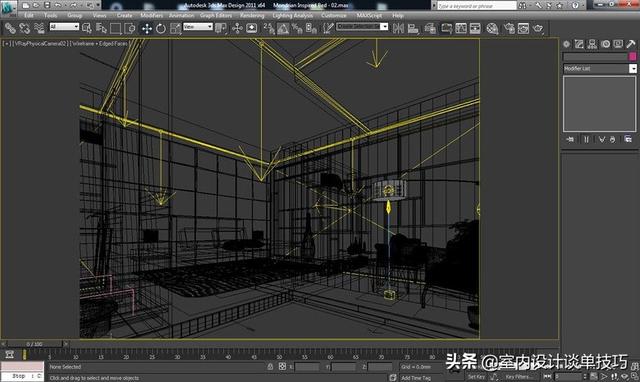
Task: Select the Select Object tool
Action: 87,28
